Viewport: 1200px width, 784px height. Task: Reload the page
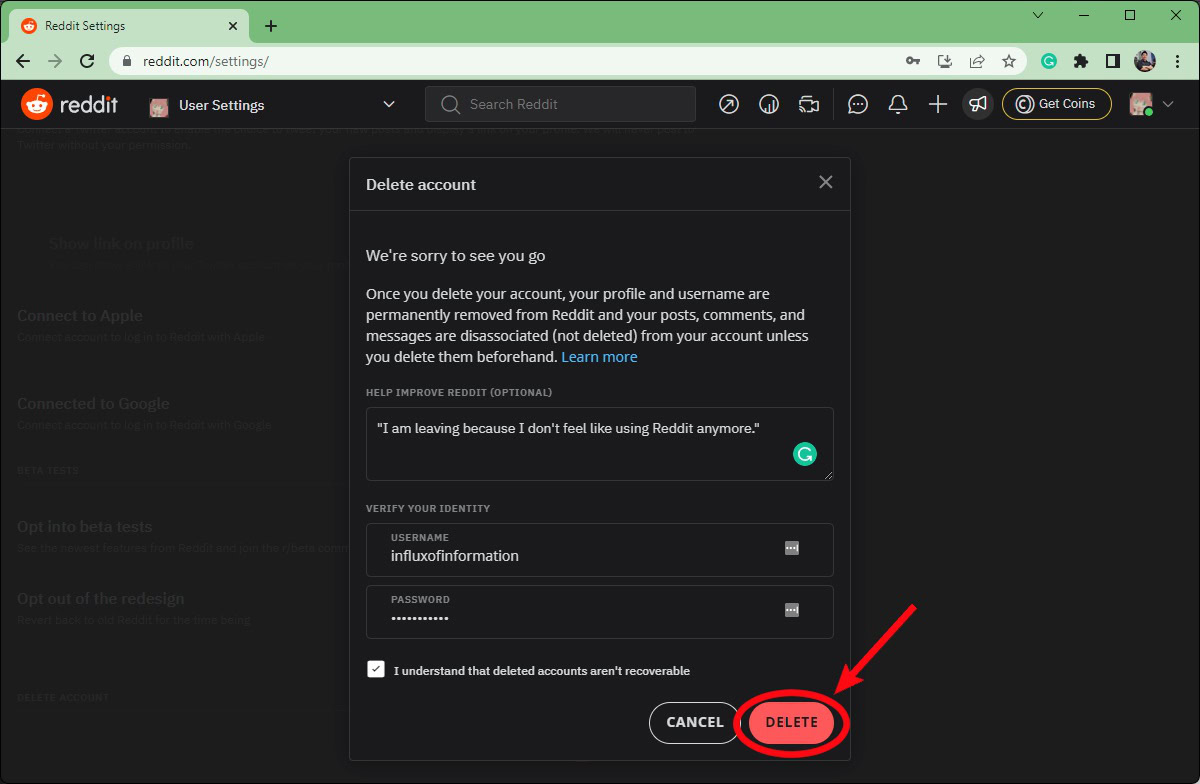tap(87, 61)
